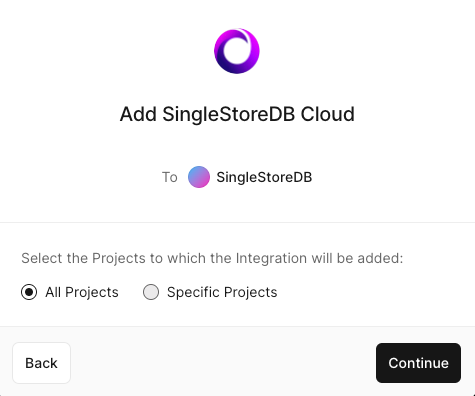475x396 pixels.
Task: Click the gradient team avatar circle
Action: coord(199,177)
